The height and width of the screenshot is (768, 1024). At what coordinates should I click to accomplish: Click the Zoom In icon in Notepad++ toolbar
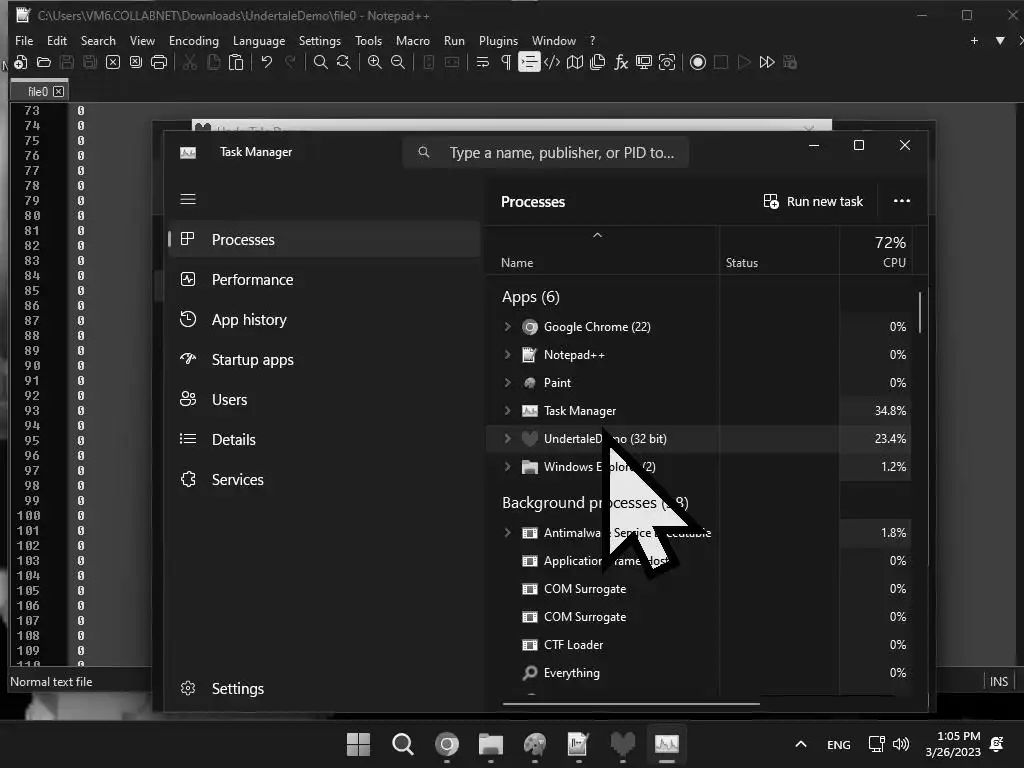[x=375, y=62]
